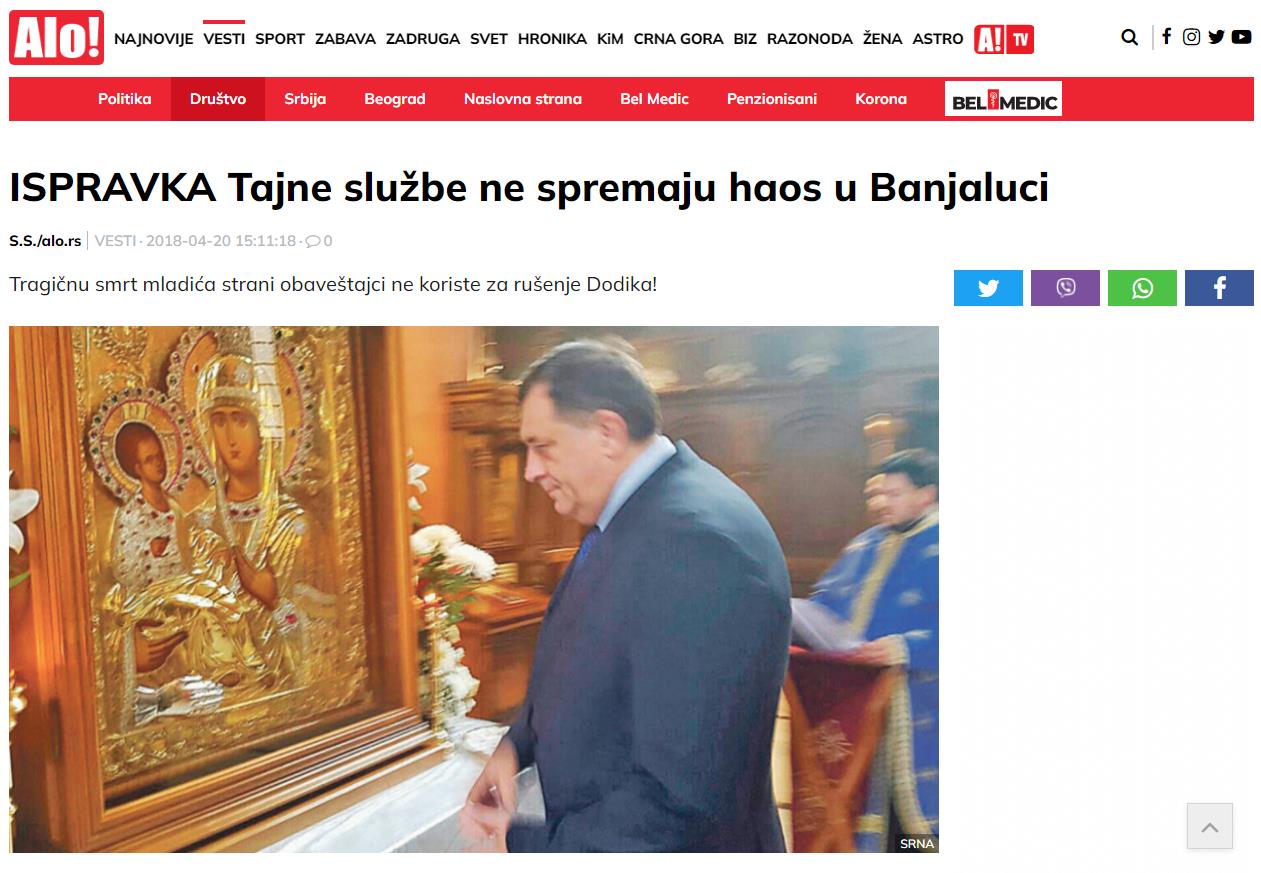Open the search magnifier icon
Viewport: 1261px width, 873px height.
tap(1129, 38)
